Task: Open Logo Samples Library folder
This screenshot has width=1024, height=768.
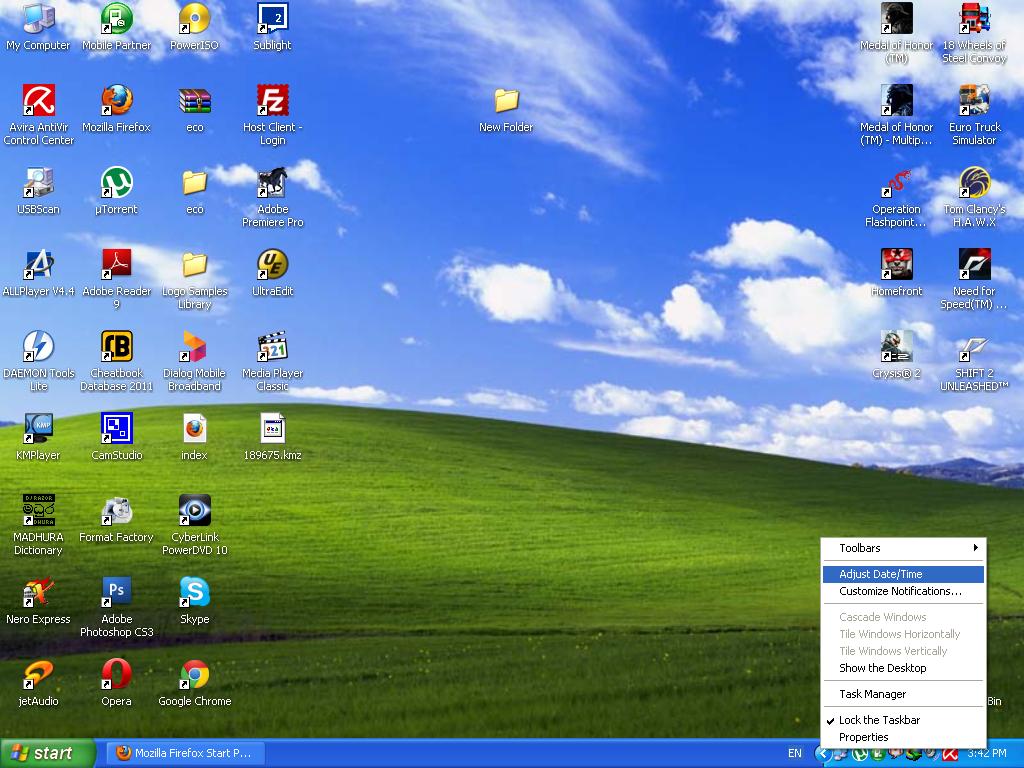Action: (195, 279)
